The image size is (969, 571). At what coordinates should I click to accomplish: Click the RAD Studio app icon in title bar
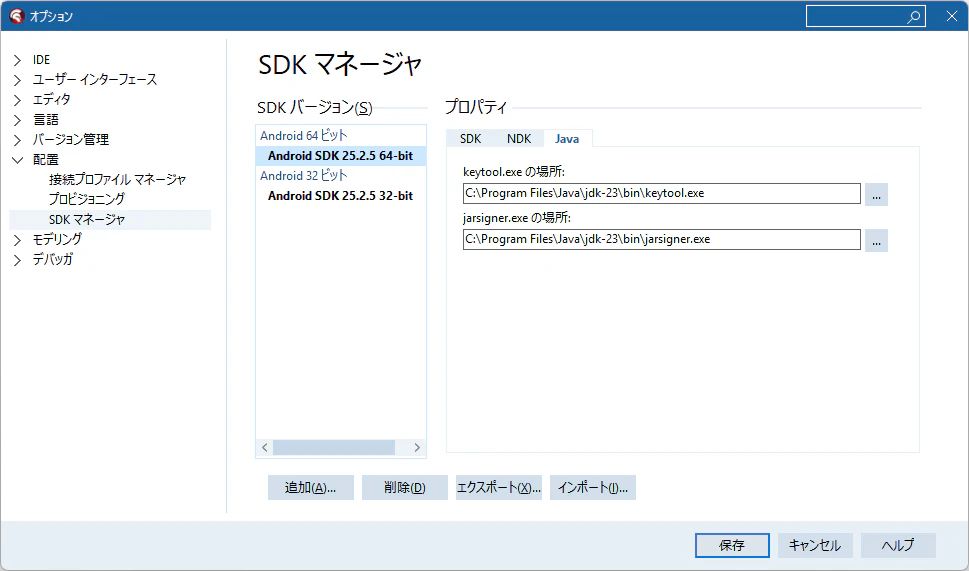point(17,16)
